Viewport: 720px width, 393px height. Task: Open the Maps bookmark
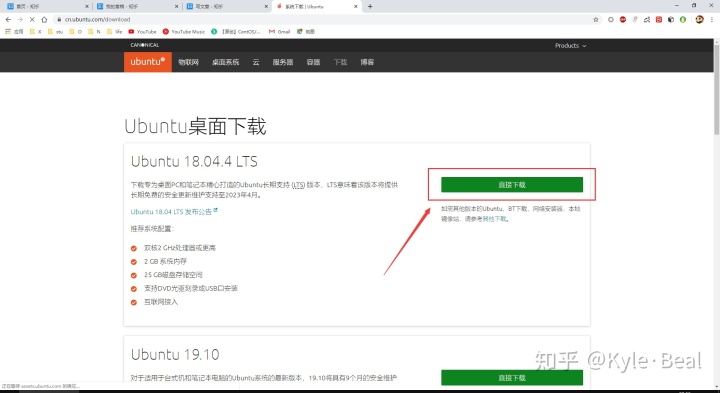click(x=306, y=32)
